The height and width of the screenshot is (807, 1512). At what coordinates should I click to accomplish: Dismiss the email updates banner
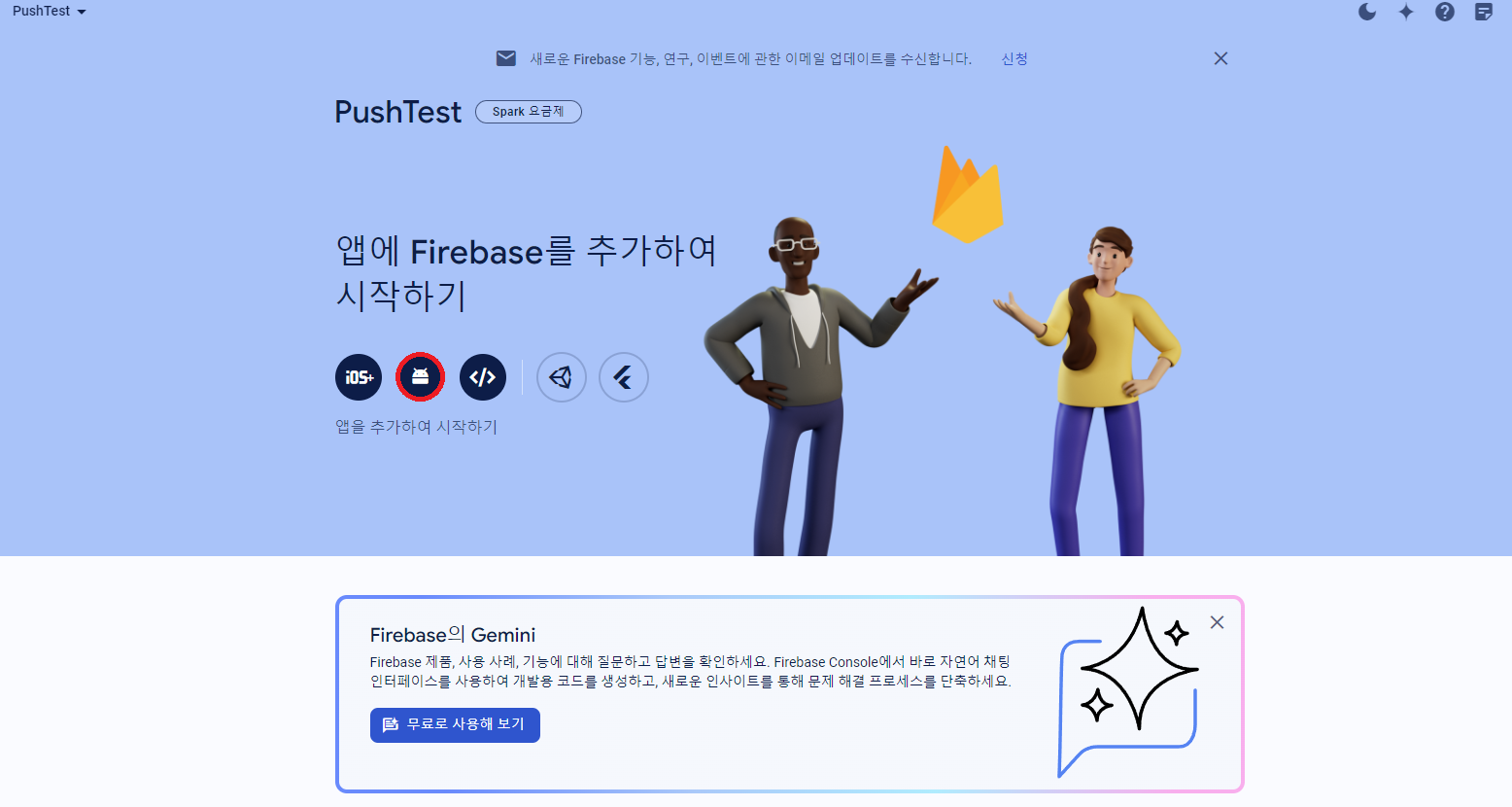click(x=1221, y=58)
